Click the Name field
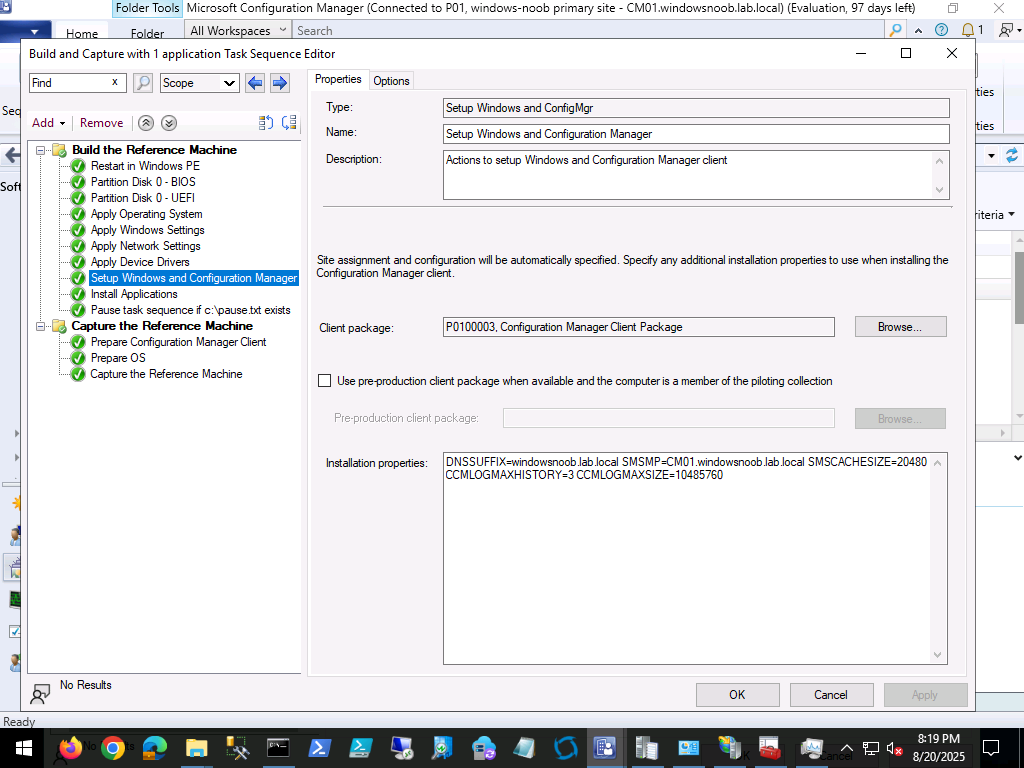The width and height of the screenshot is (1024, 768). pos(696,134)
